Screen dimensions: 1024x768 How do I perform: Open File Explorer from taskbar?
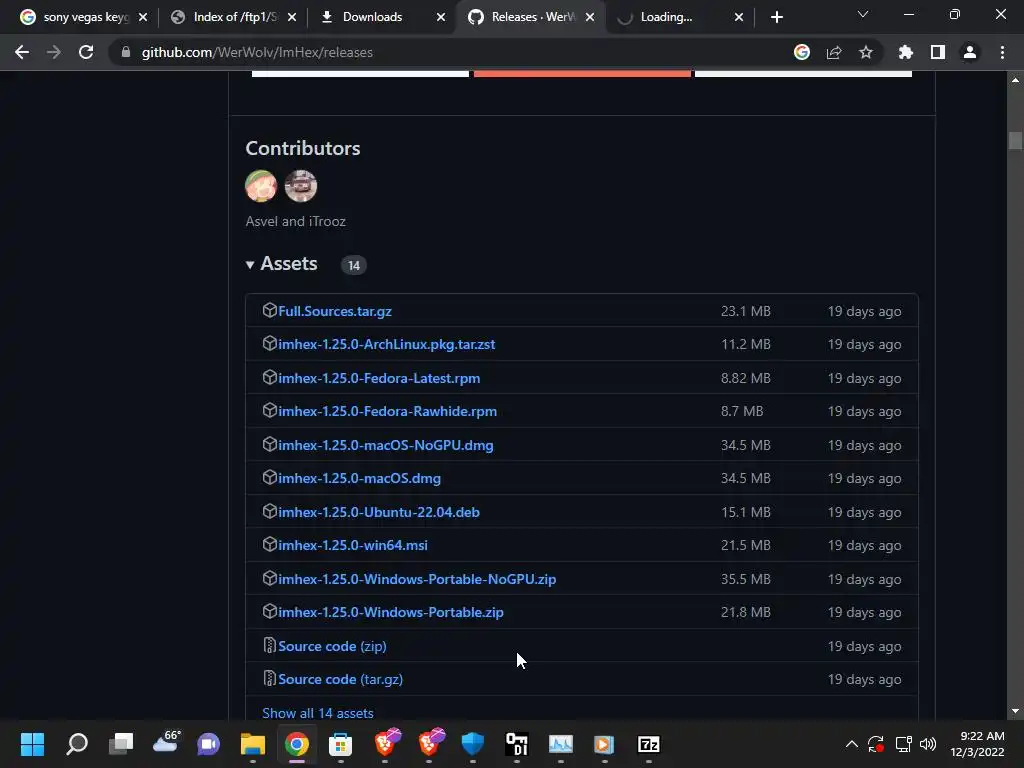click(x=253, y=744)
